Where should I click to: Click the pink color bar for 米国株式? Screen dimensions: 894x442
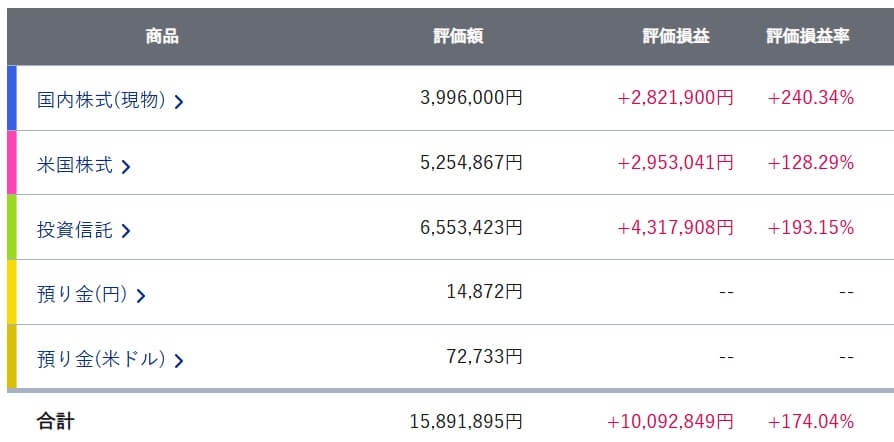(11, 163)
